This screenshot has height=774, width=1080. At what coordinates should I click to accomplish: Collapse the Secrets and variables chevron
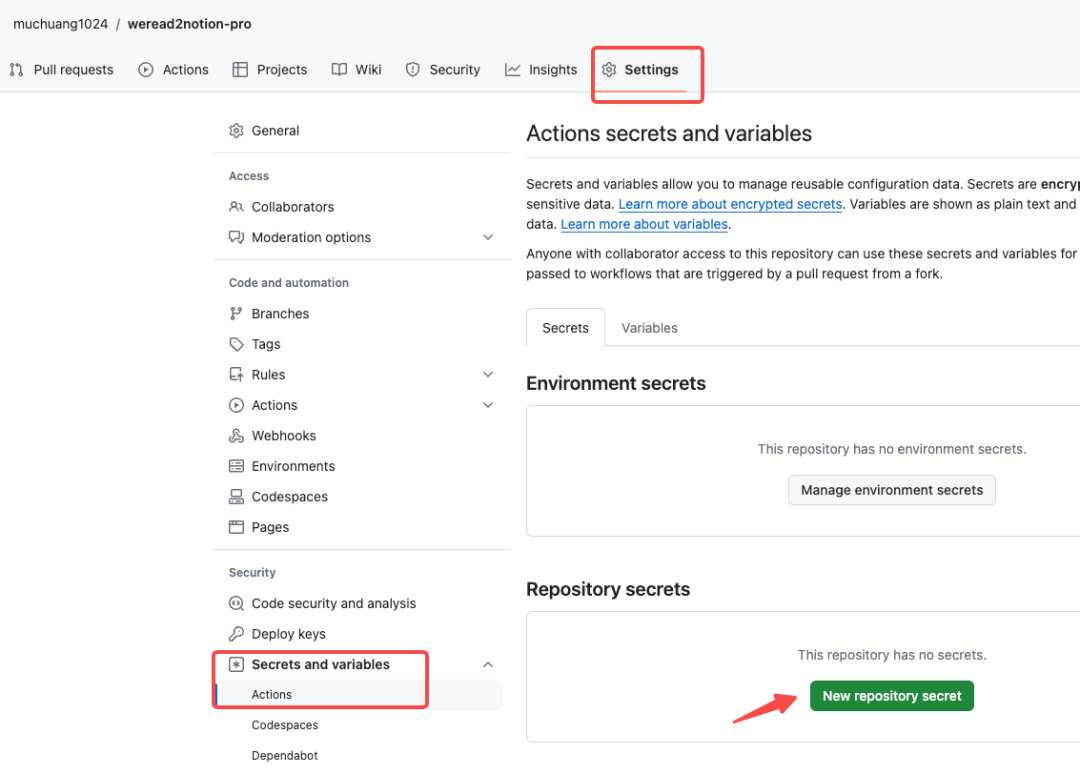[x=488, y=665]
